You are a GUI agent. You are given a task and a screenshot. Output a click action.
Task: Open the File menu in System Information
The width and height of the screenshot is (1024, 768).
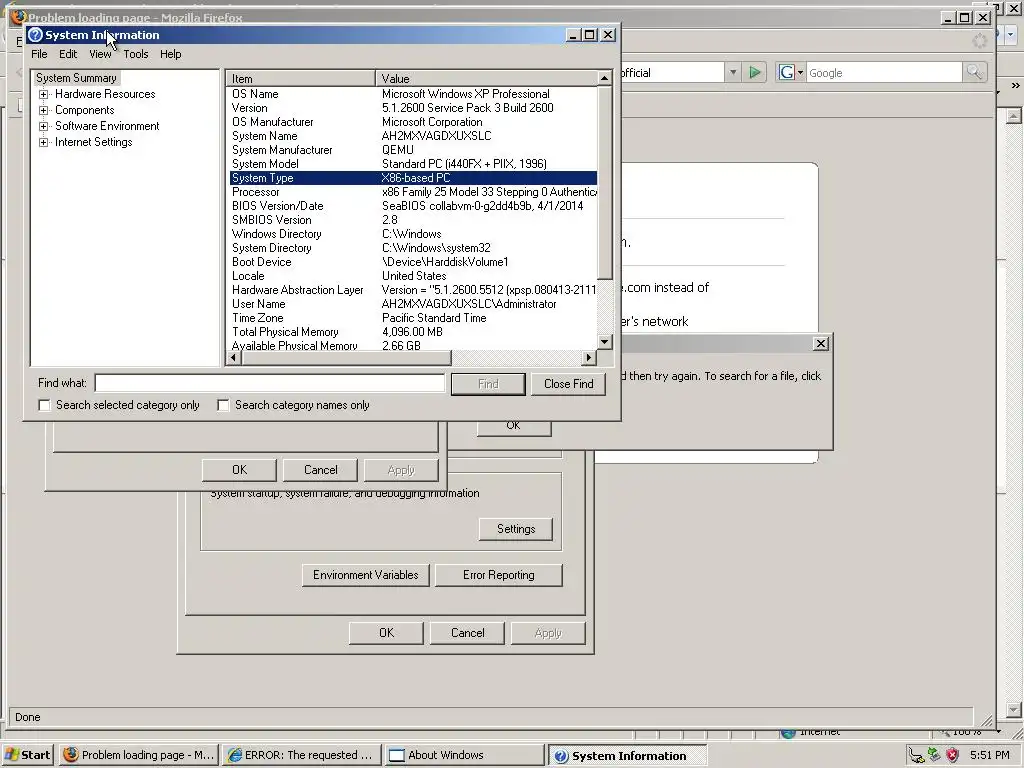[x=39, y=54]
